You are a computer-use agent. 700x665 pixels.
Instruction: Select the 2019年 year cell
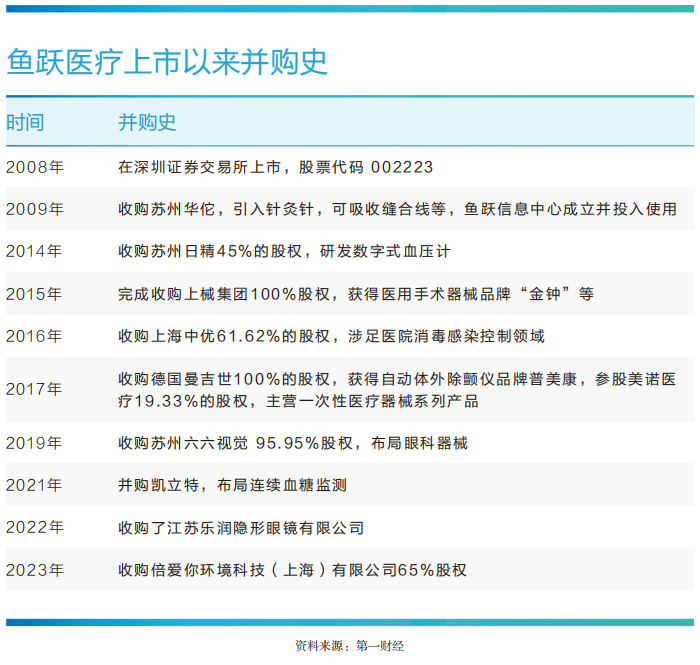tap(34, 443)
